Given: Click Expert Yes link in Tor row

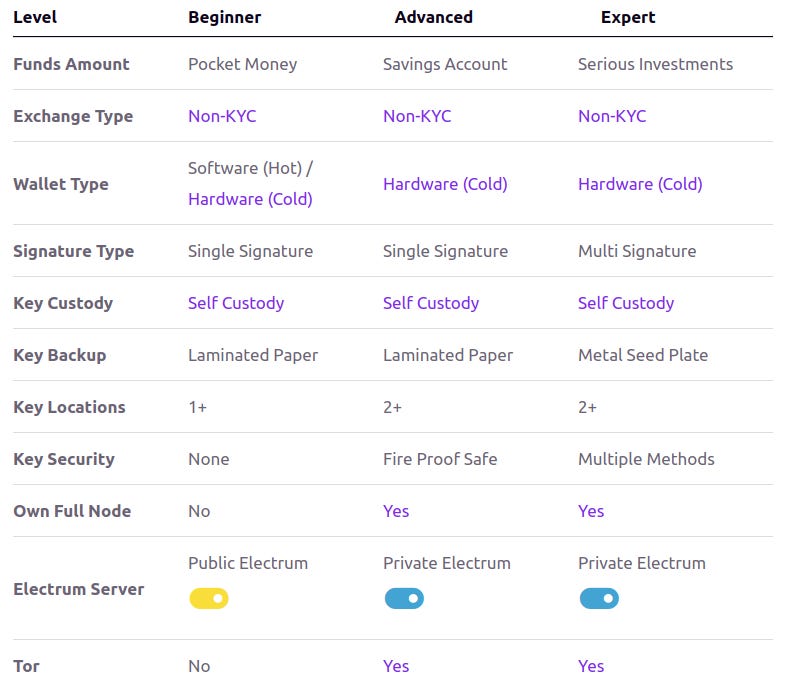Looking at the screenshot, I should tap(591, 666).
